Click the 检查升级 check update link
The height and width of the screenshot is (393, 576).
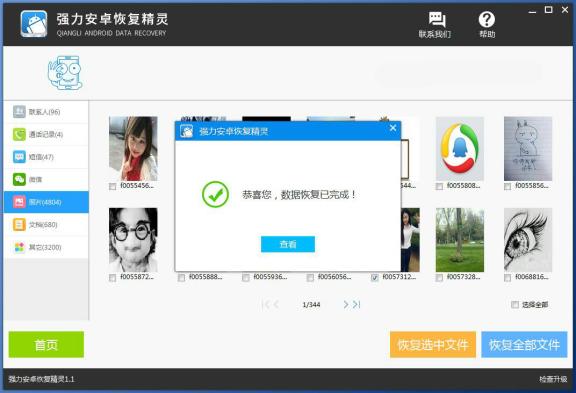point(553,379)
